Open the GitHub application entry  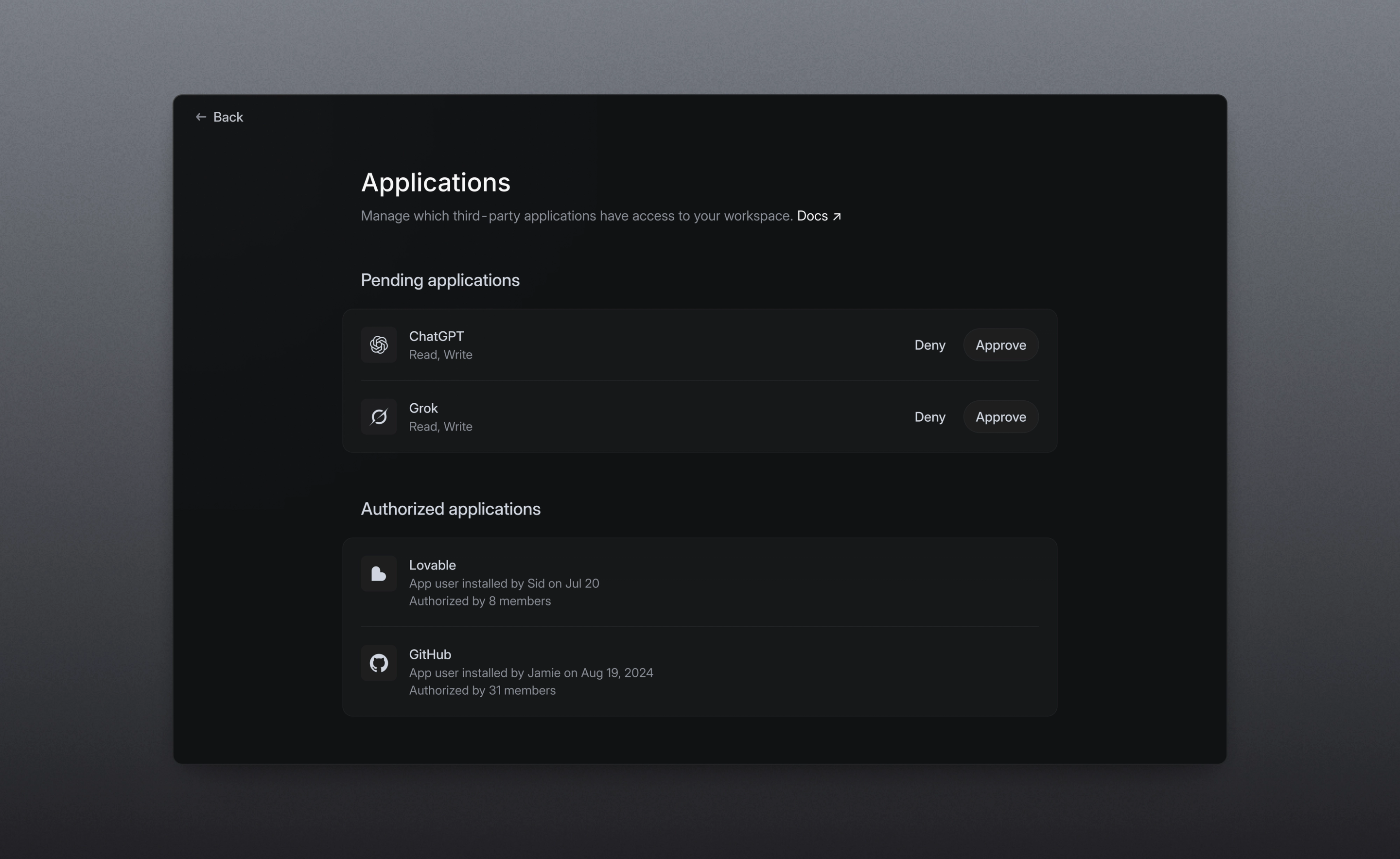tap(700, 671)
